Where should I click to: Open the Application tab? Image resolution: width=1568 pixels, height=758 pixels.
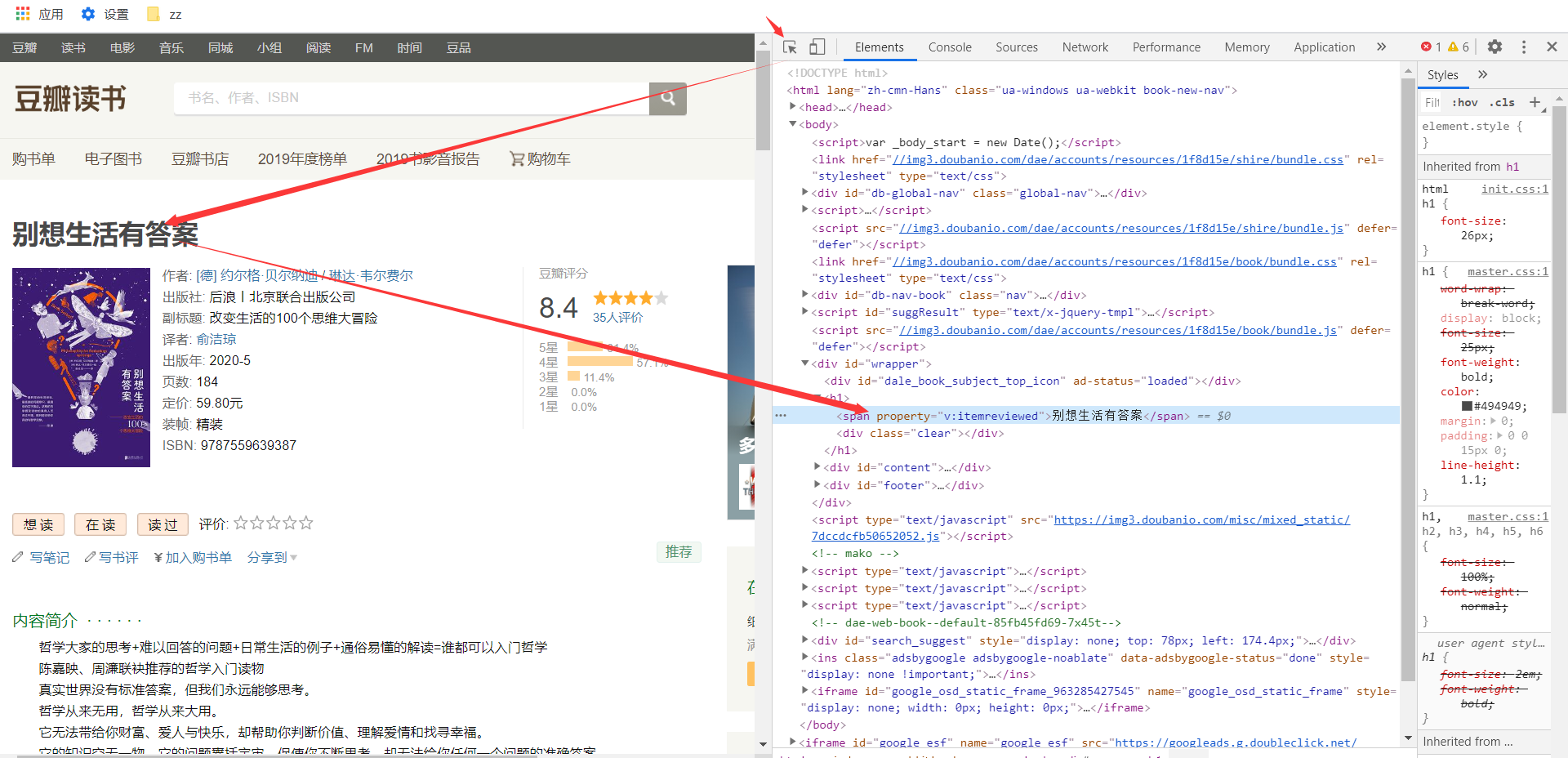1325,47
